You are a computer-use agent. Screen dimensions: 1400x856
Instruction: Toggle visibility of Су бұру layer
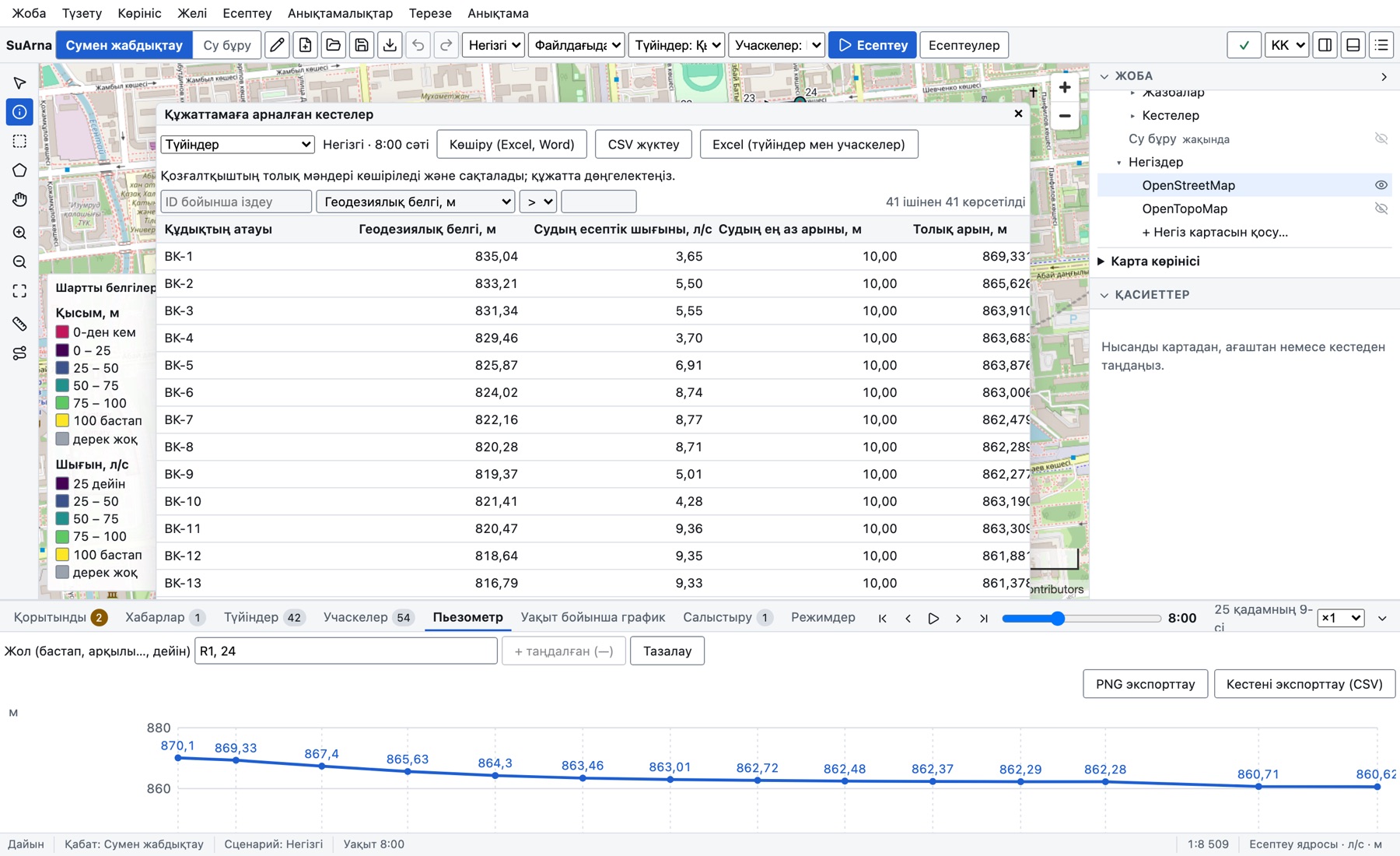[x=1381, y=139]
